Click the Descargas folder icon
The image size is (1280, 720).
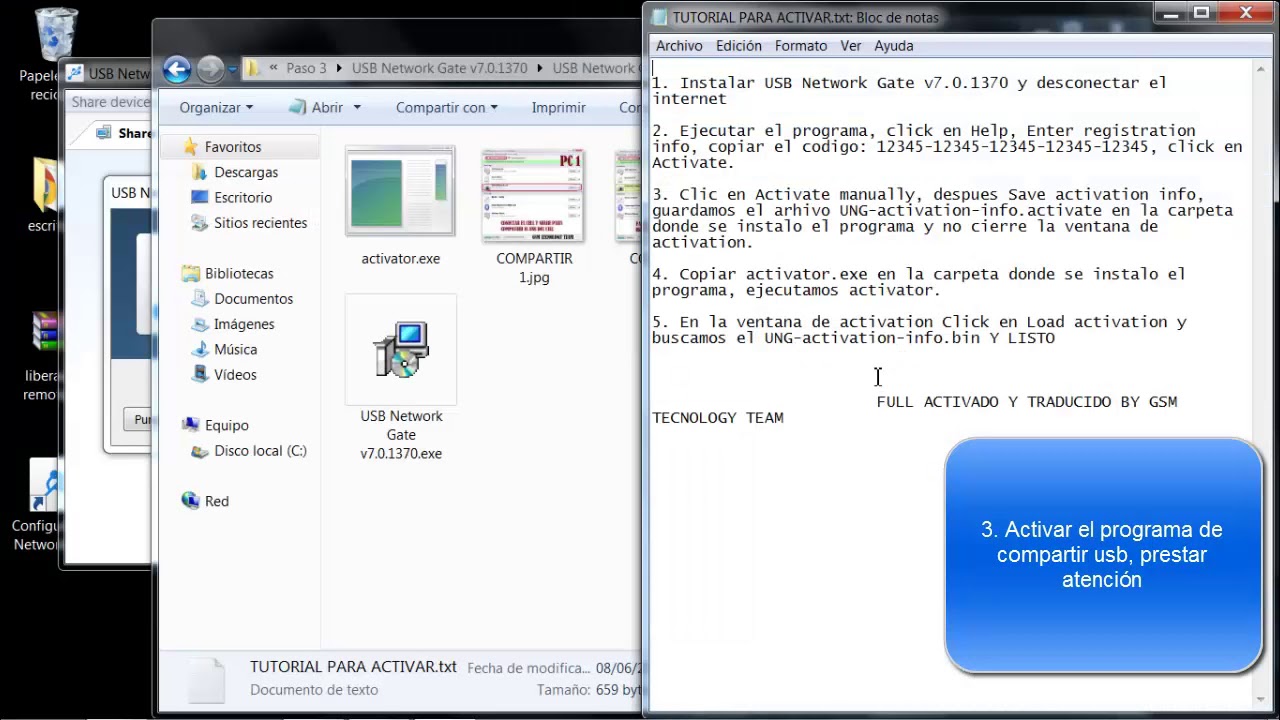click(x=199, y=172)
